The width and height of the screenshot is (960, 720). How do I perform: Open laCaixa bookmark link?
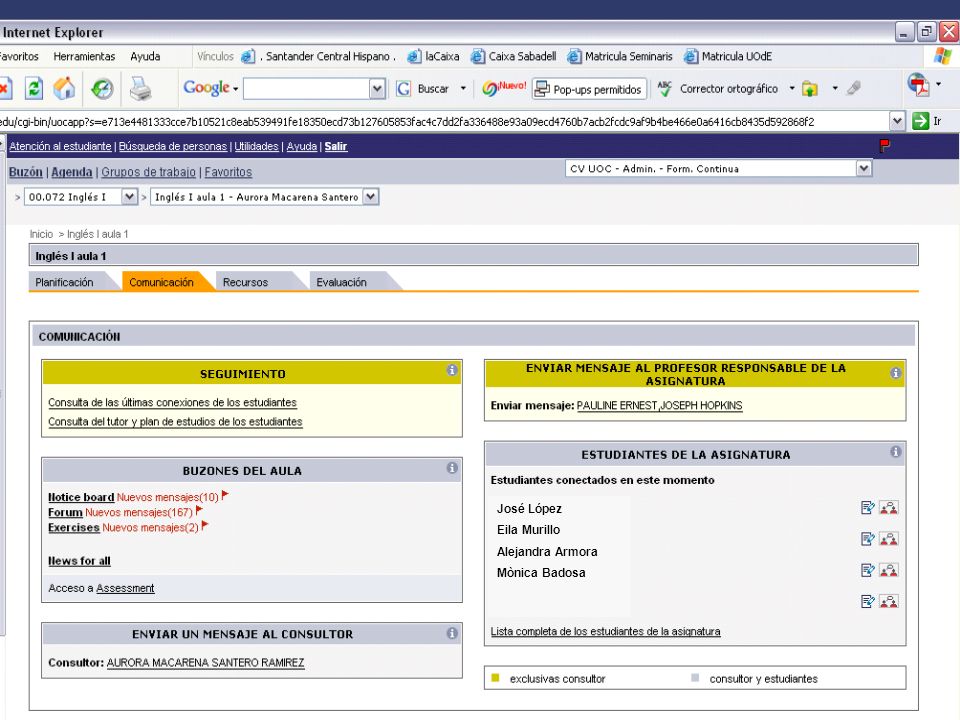tap(433, 56)
